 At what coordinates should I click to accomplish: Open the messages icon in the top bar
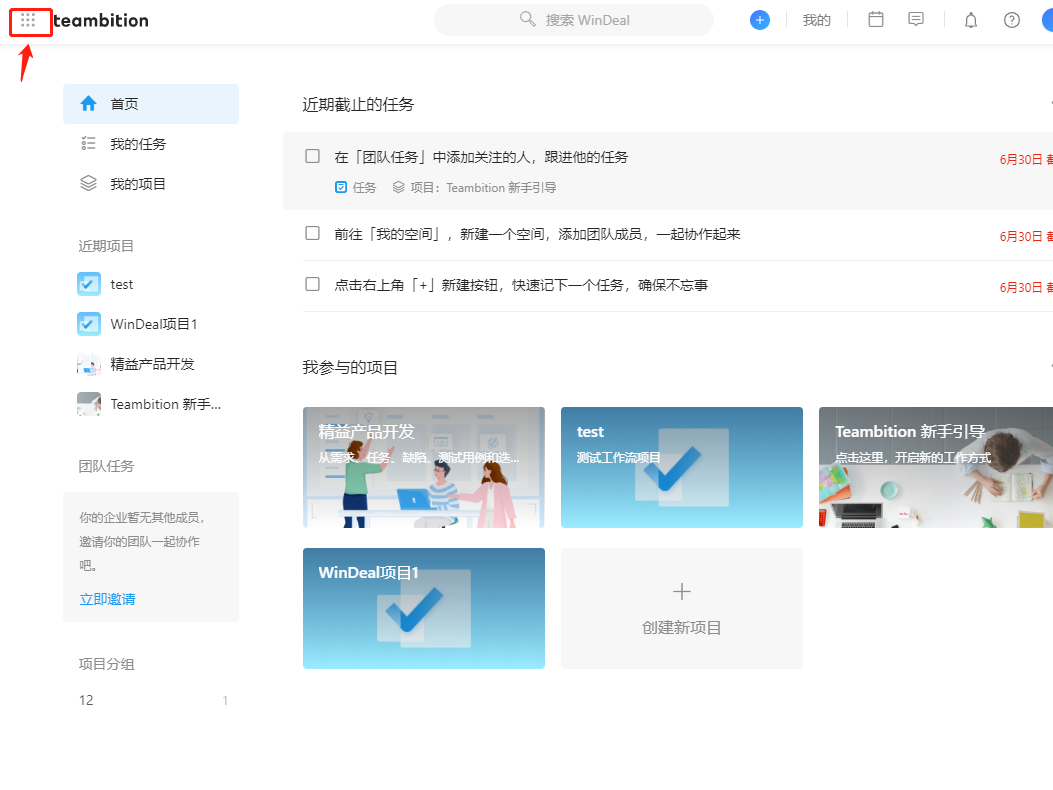tap(917, 19)
